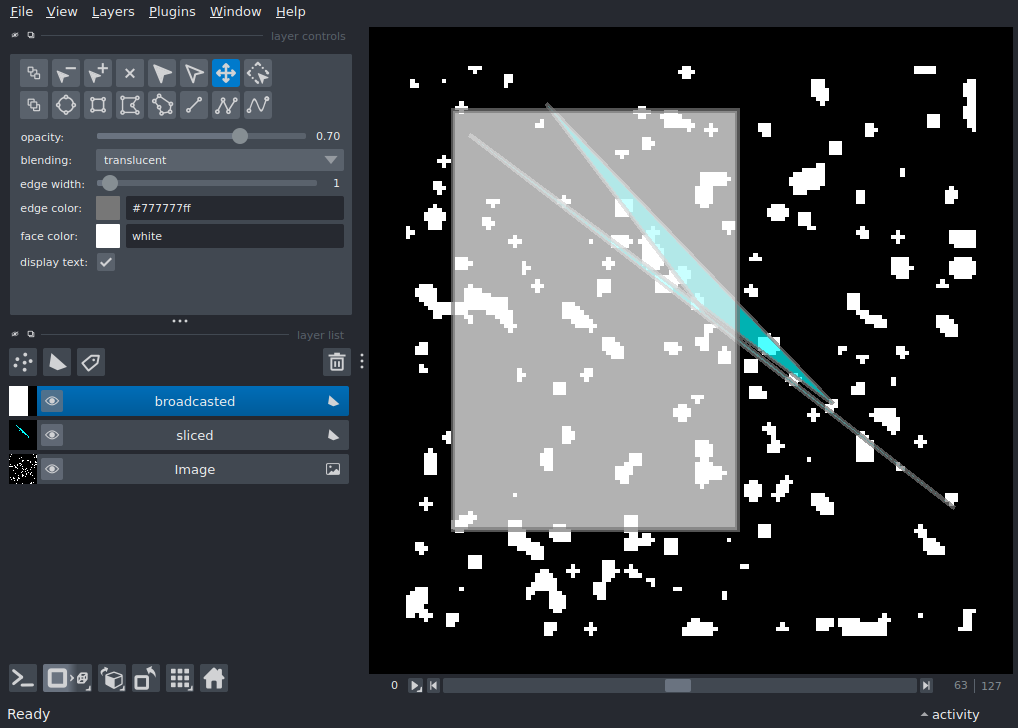Open the Plugins menu
1018x728 pixels.
click(x=172, y=12)
